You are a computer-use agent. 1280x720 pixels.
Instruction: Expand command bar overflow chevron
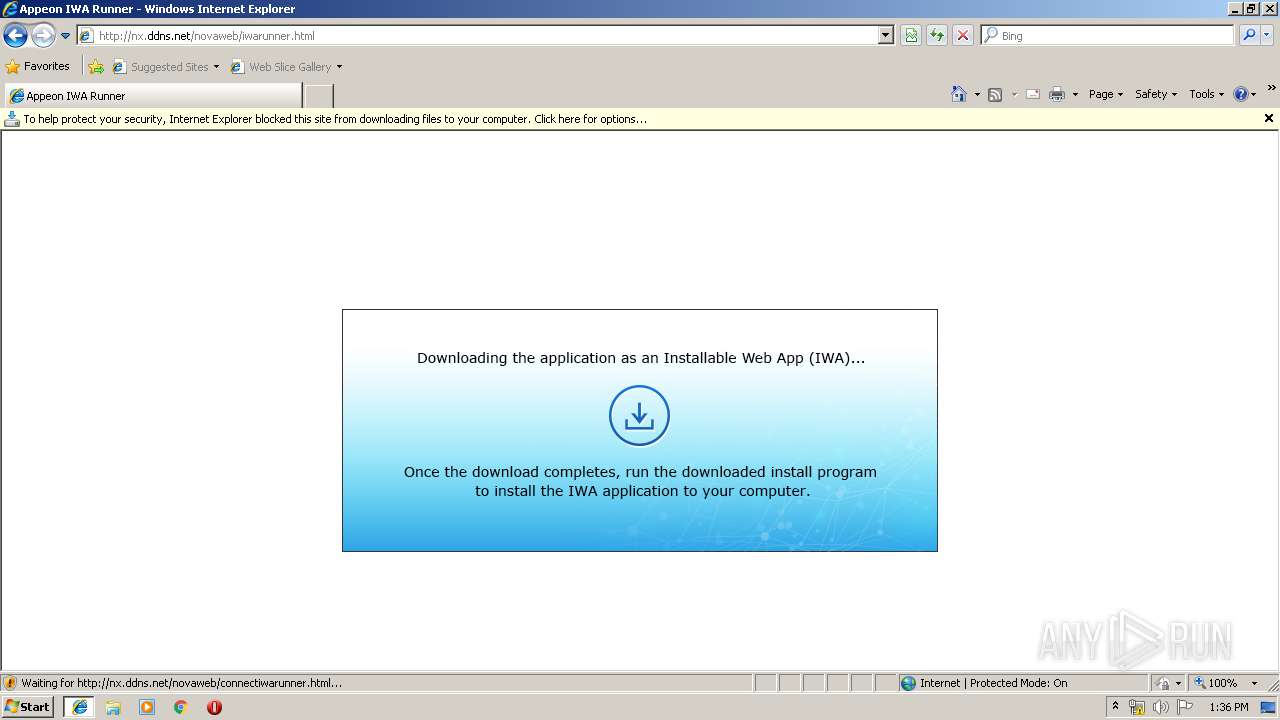1271,88
